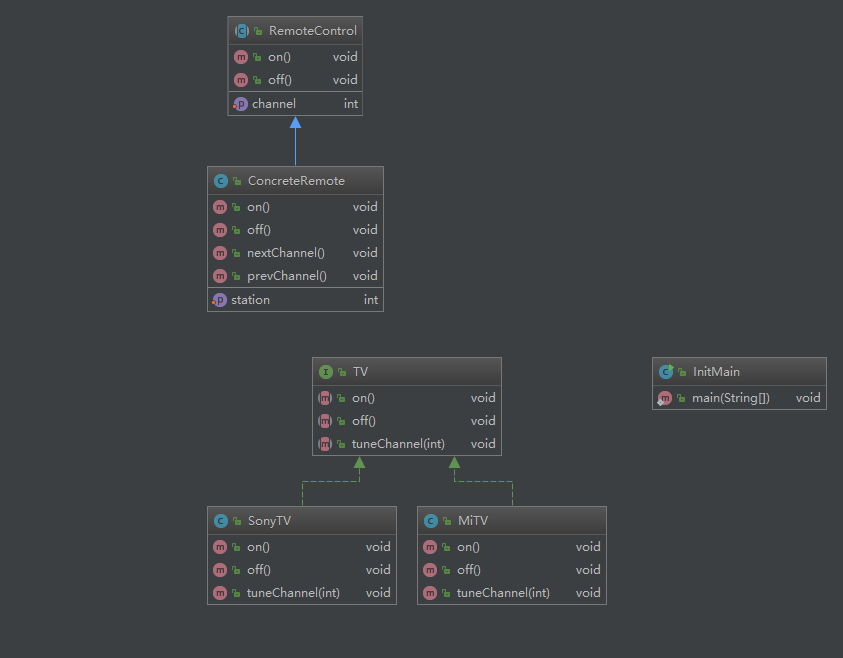The height and width of the screenshot is (658, 843).
Task: Click the public visibility icon beside RemoteControl title
Action: click(259, 32)
